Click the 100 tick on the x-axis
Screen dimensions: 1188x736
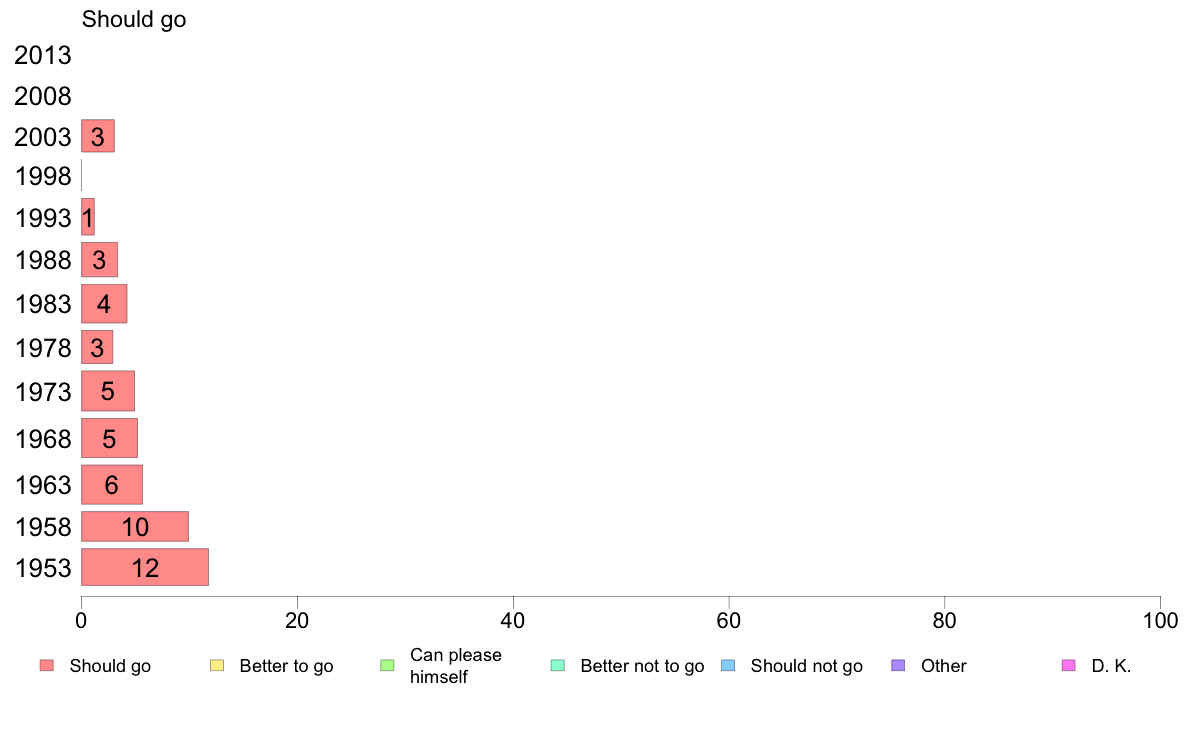[1159, 621]
